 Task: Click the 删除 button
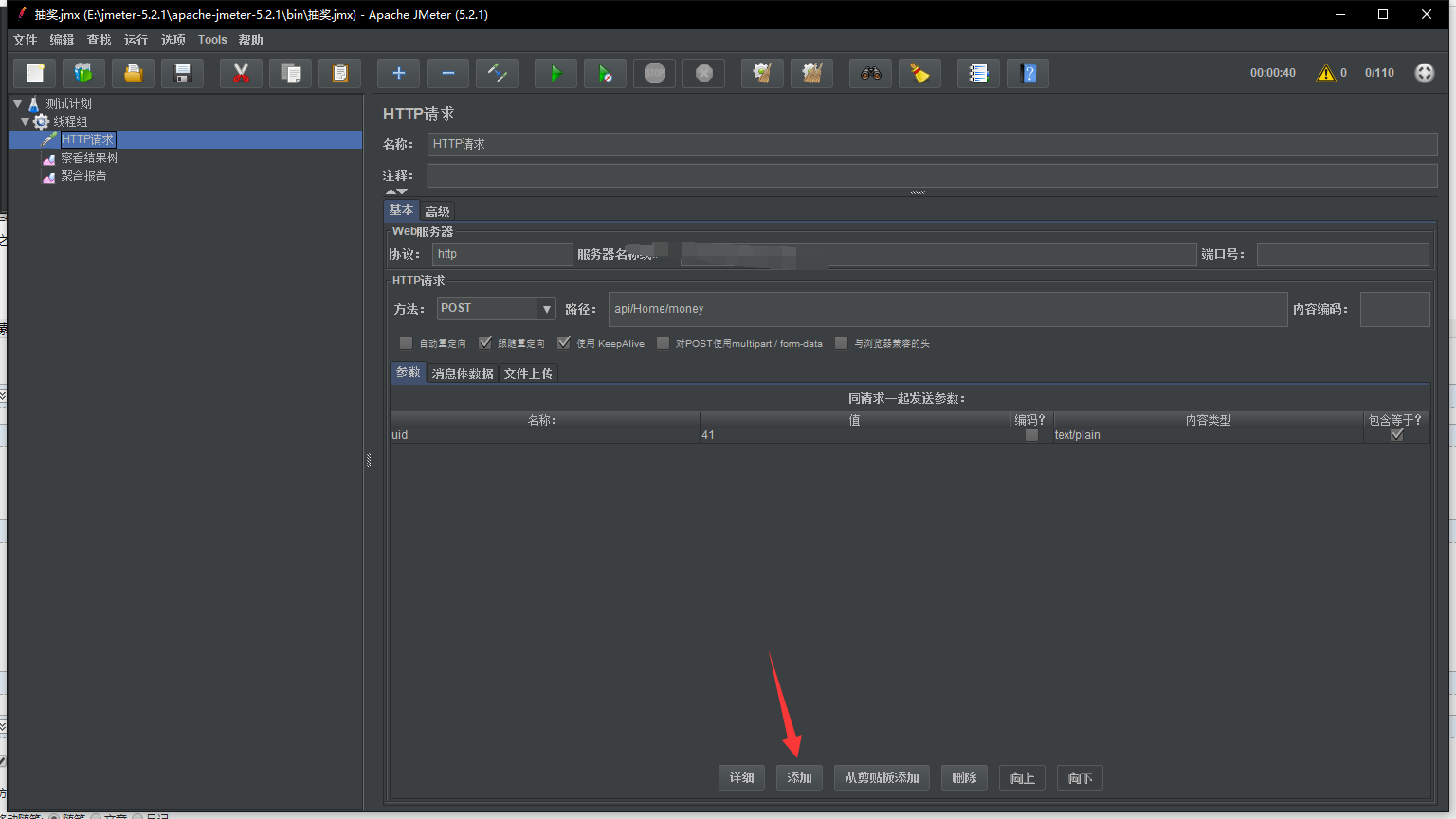tap(965, 778)
